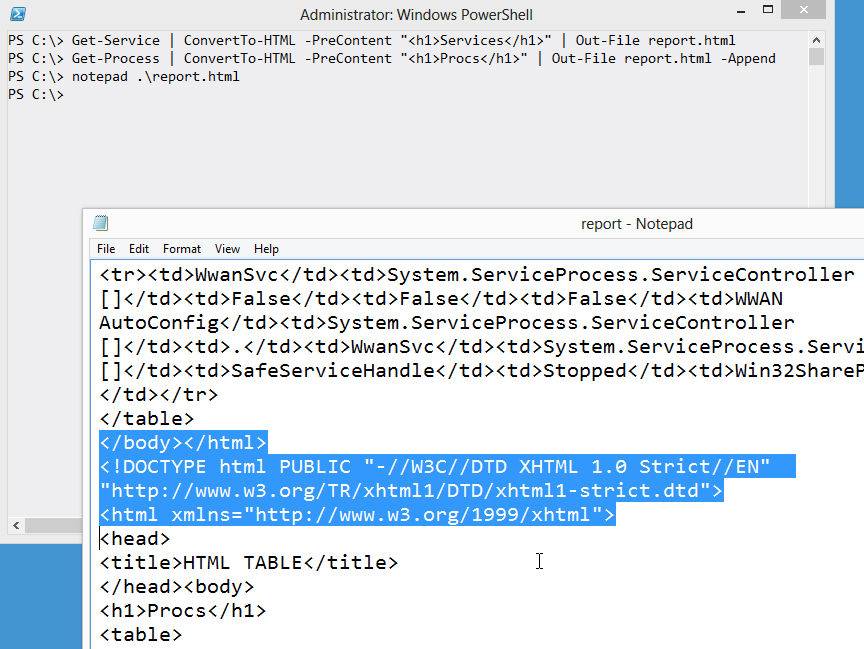
Task: Click the <title>HTML TABLE</title> line
Action: (x=248, y=563)
